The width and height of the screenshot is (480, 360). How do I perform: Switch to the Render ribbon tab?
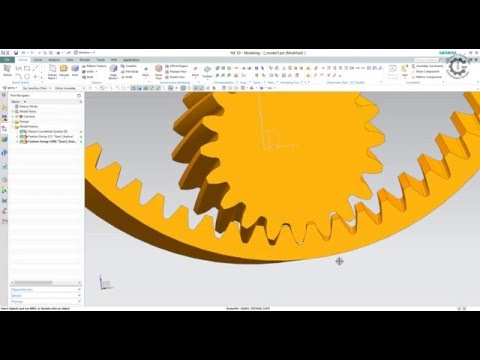pos(85,60)
